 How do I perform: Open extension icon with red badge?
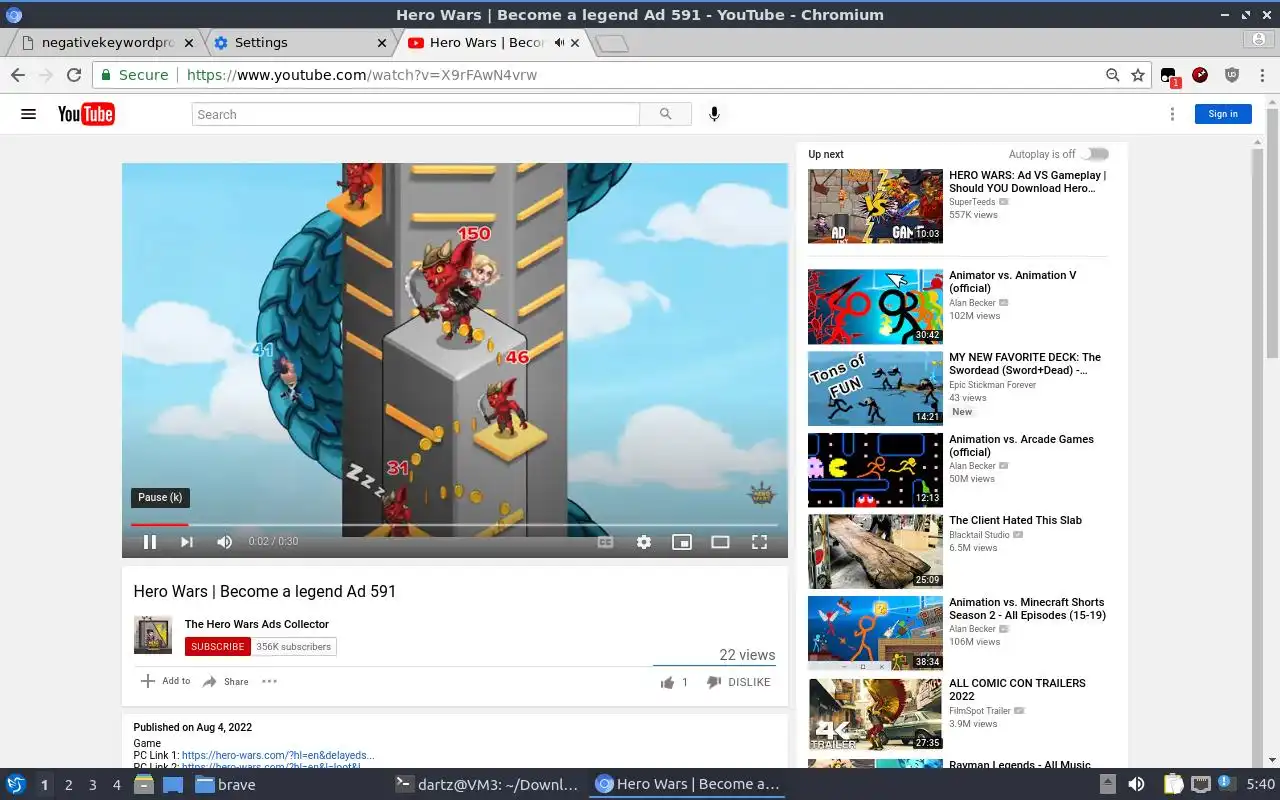point(1170,76)
